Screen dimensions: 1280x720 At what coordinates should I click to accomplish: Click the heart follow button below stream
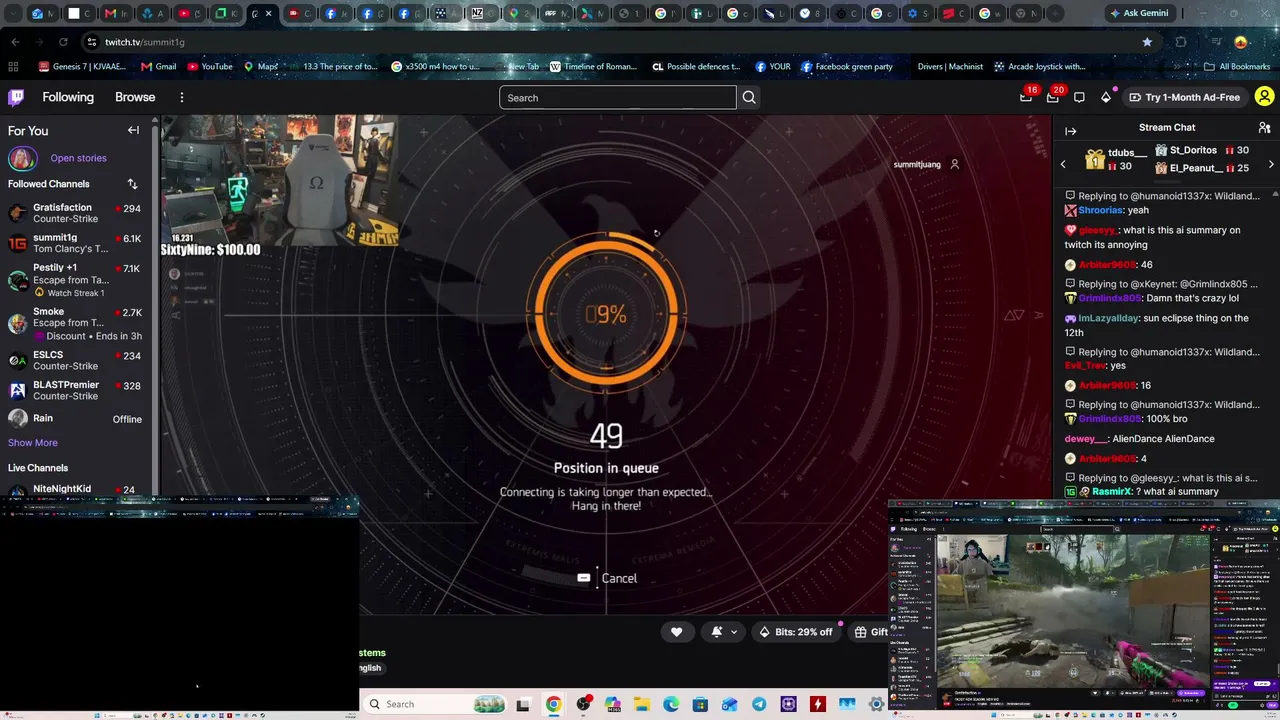677,632
